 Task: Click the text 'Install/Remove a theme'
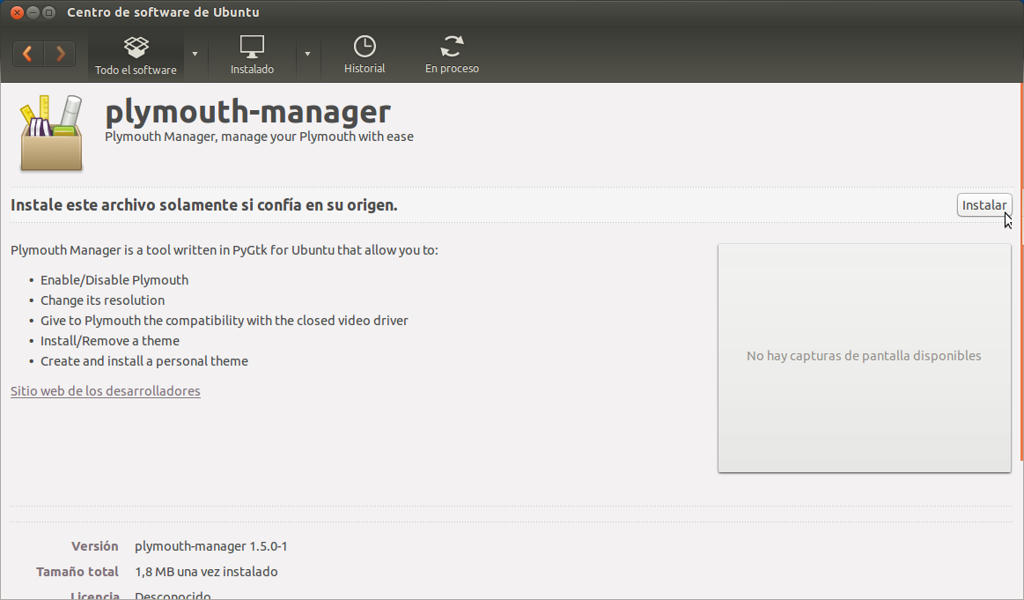(110, 341)
